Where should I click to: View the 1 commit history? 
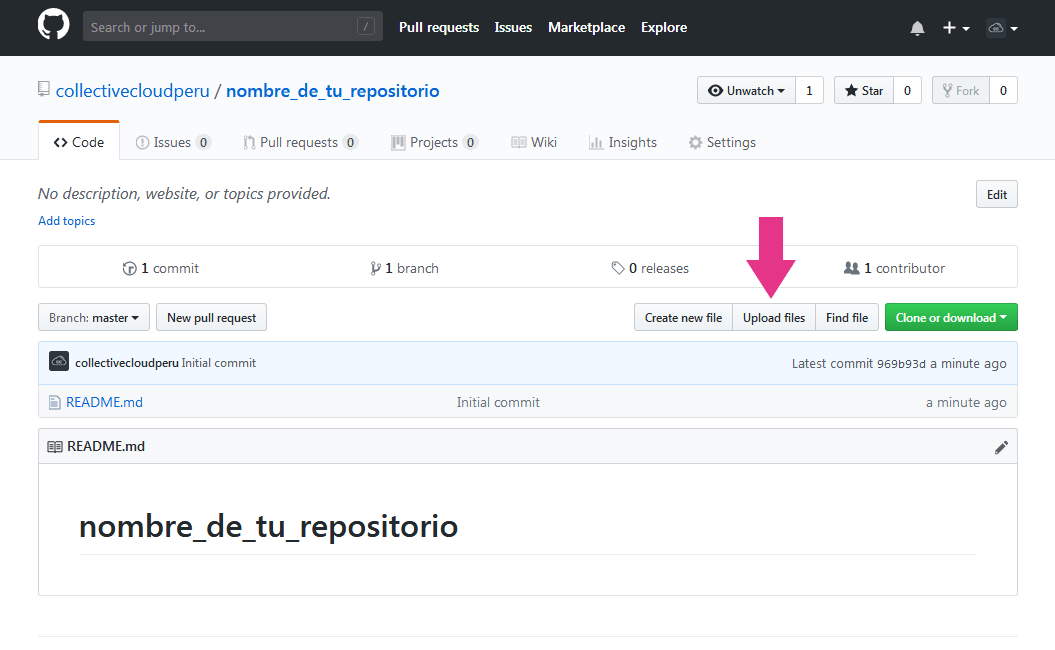click(161, 268)
